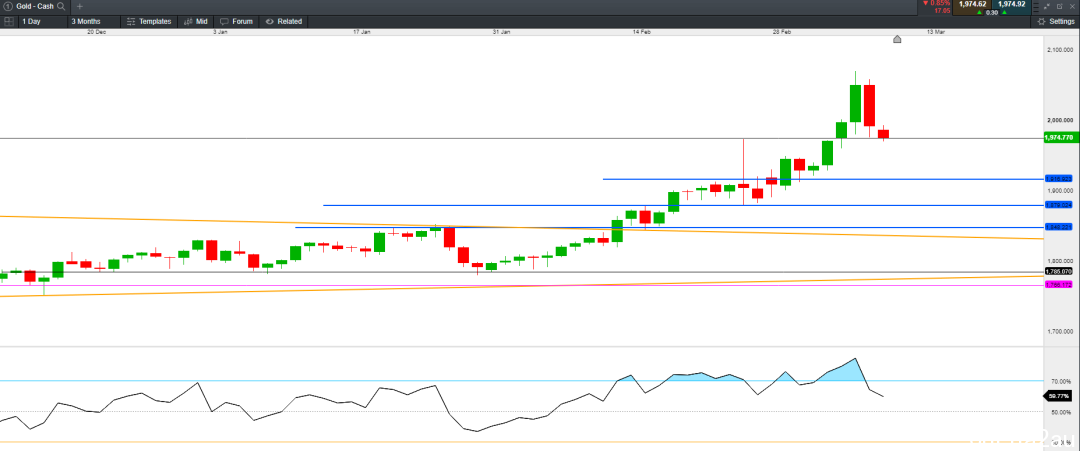
Task: Open the Forum panel
Action: (x=236, y=21)
